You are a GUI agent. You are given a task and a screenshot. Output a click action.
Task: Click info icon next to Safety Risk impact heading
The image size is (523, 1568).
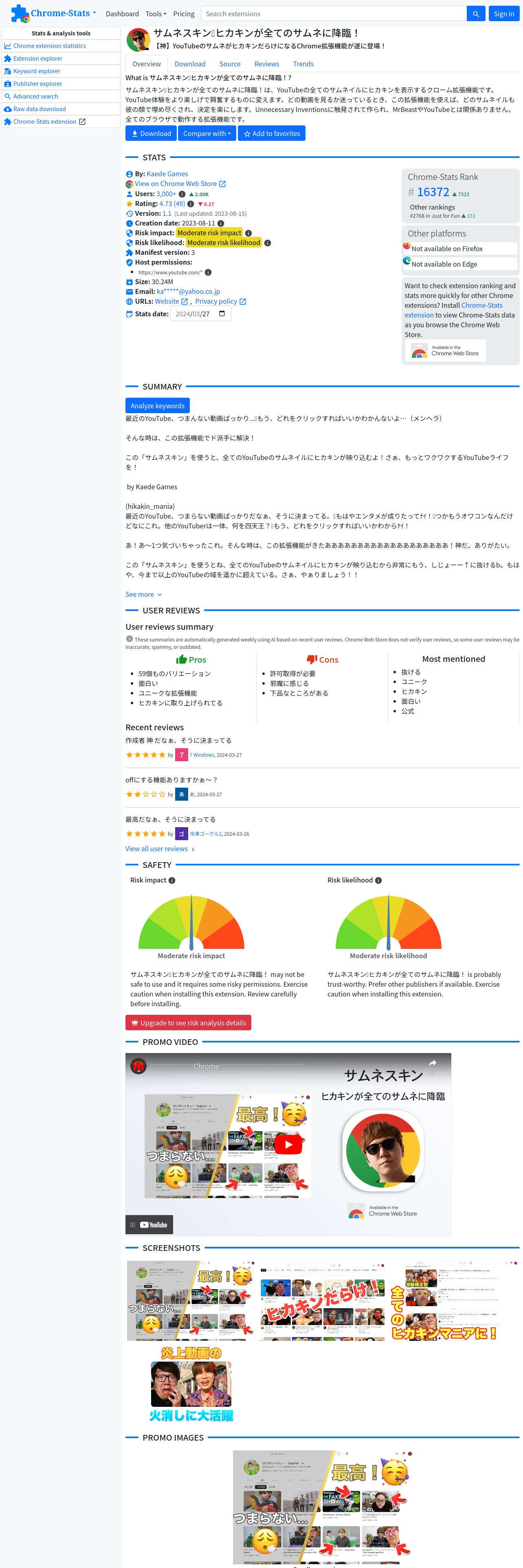[x=172, y=880]
